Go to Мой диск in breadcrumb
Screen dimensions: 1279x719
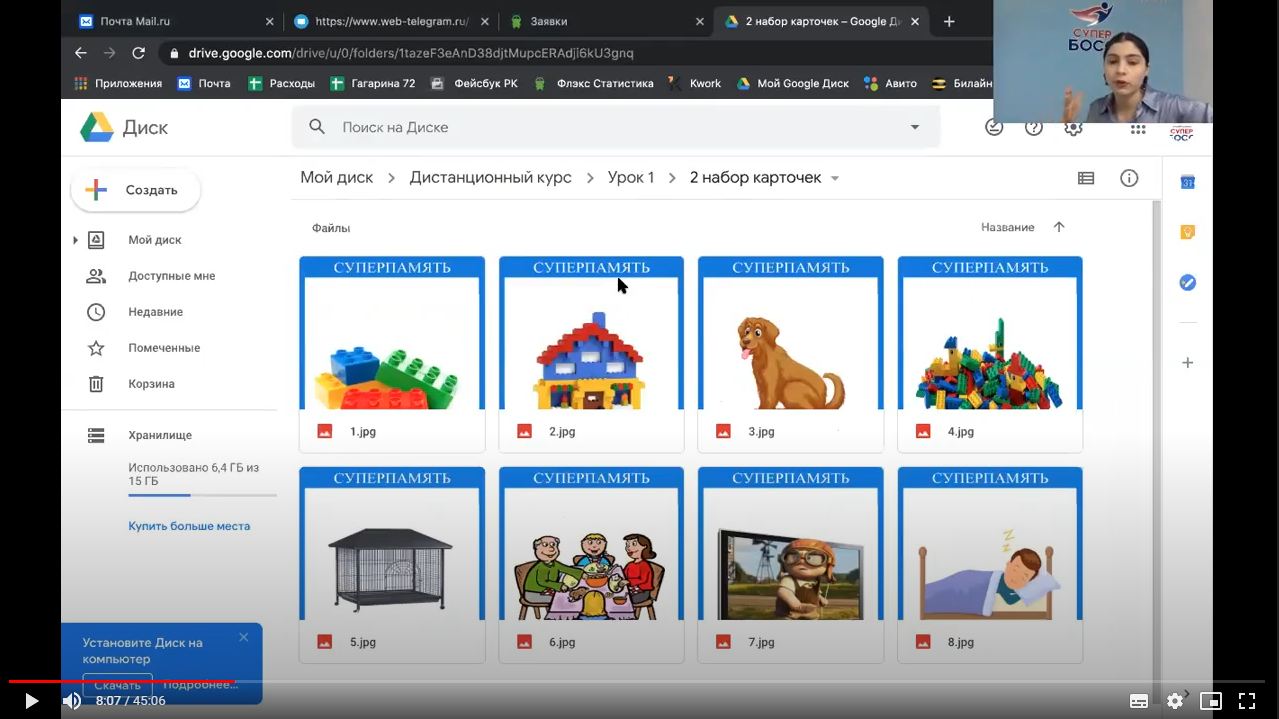(337, 178)
